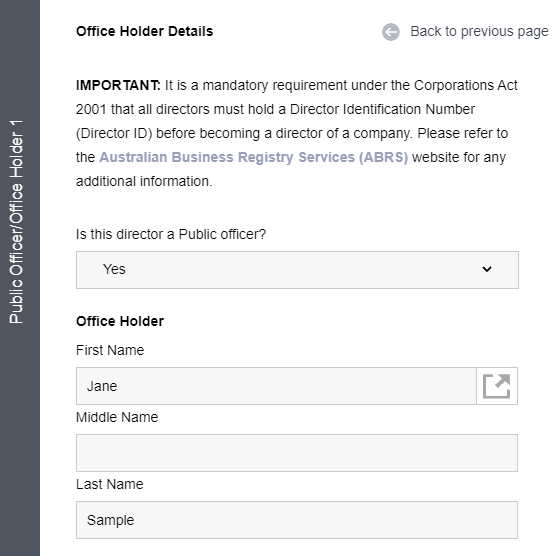
Task: Select the Public Officer/Office Holder 1 side tab
Action: 16,222
